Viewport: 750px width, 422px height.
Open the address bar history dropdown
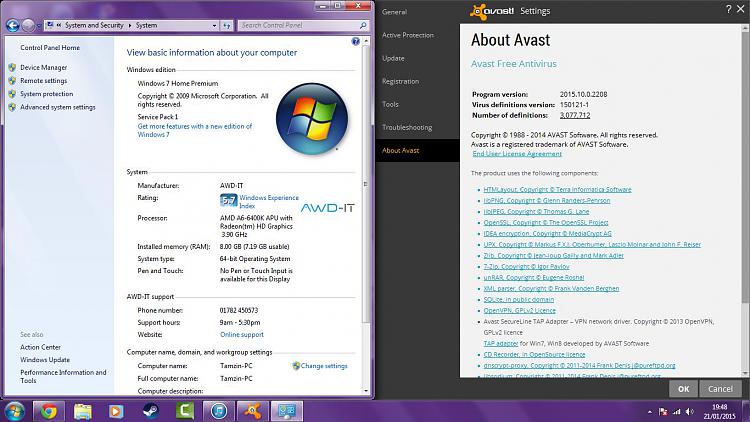pyautogui.click(x=214, y=25)
